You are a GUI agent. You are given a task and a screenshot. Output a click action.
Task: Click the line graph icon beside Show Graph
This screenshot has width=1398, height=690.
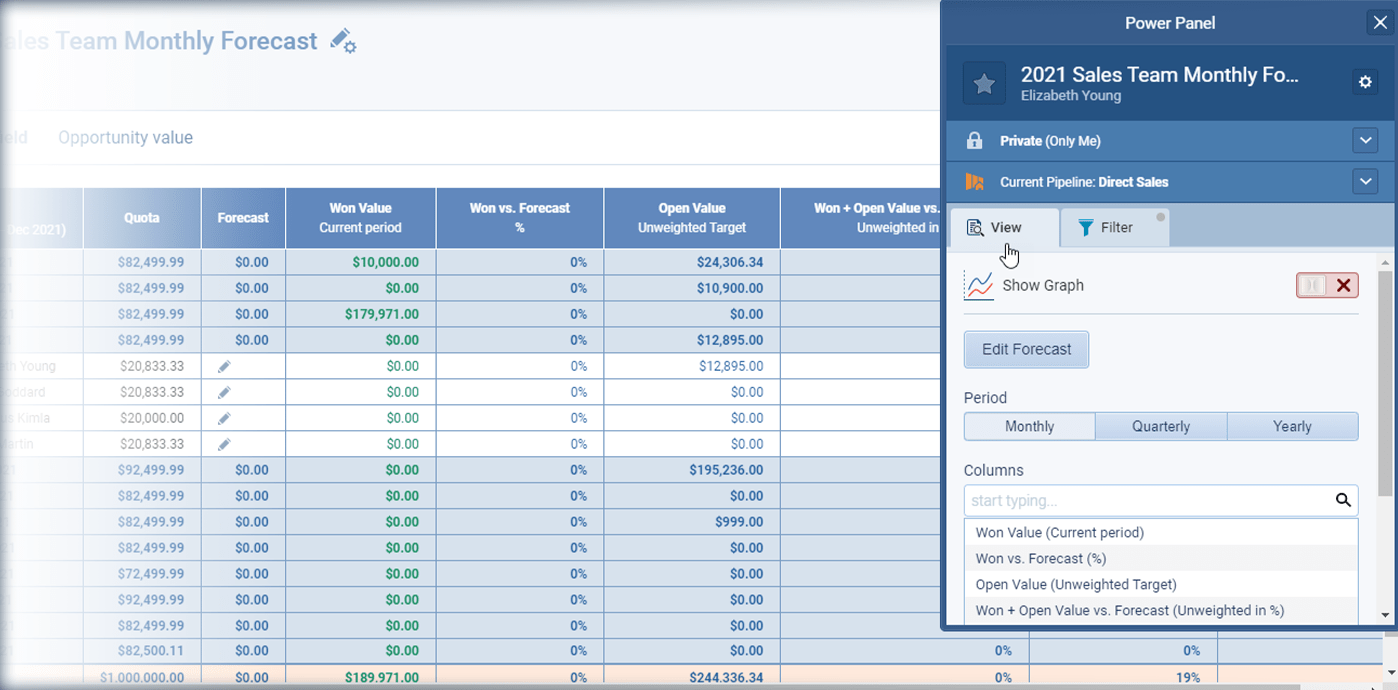977,285
